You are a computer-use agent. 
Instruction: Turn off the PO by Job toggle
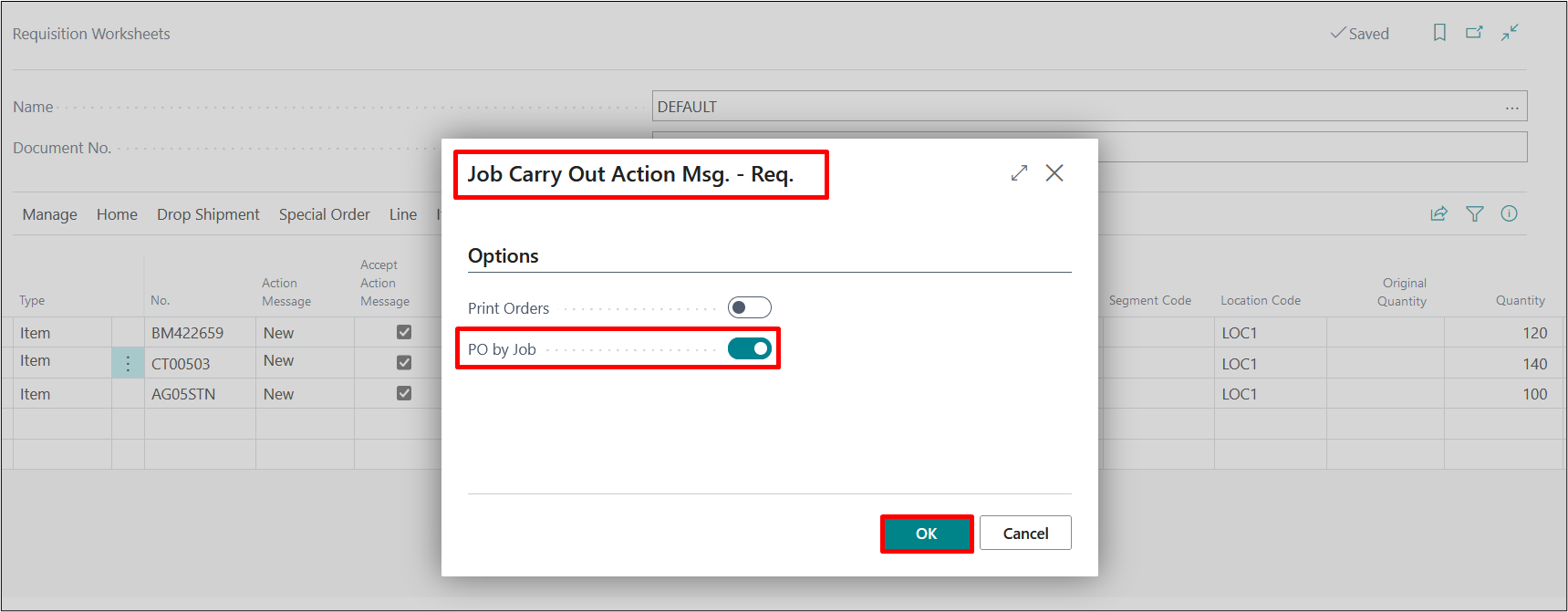click(749, 348)
